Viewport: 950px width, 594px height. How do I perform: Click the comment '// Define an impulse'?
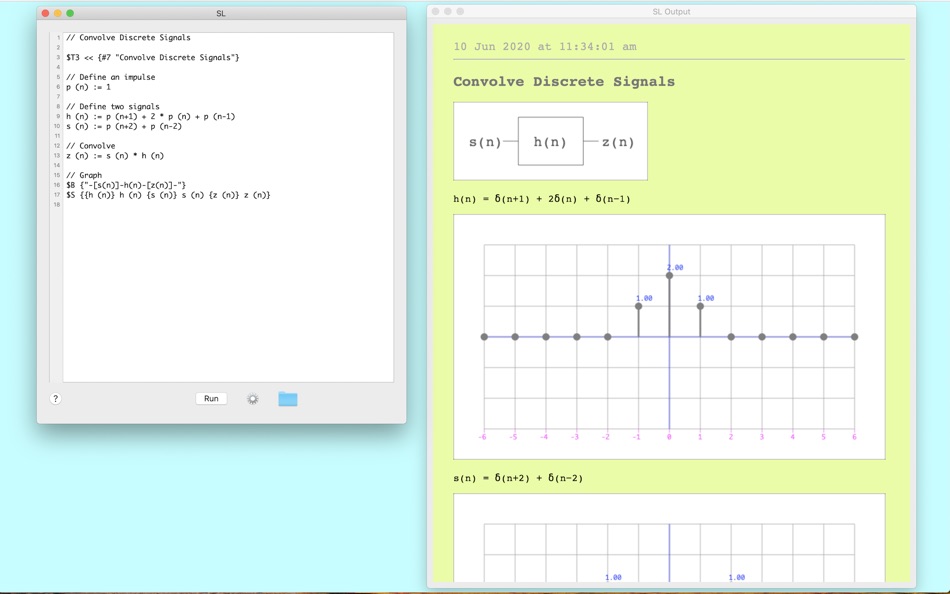pyautogui.click(x=110, y=77)
